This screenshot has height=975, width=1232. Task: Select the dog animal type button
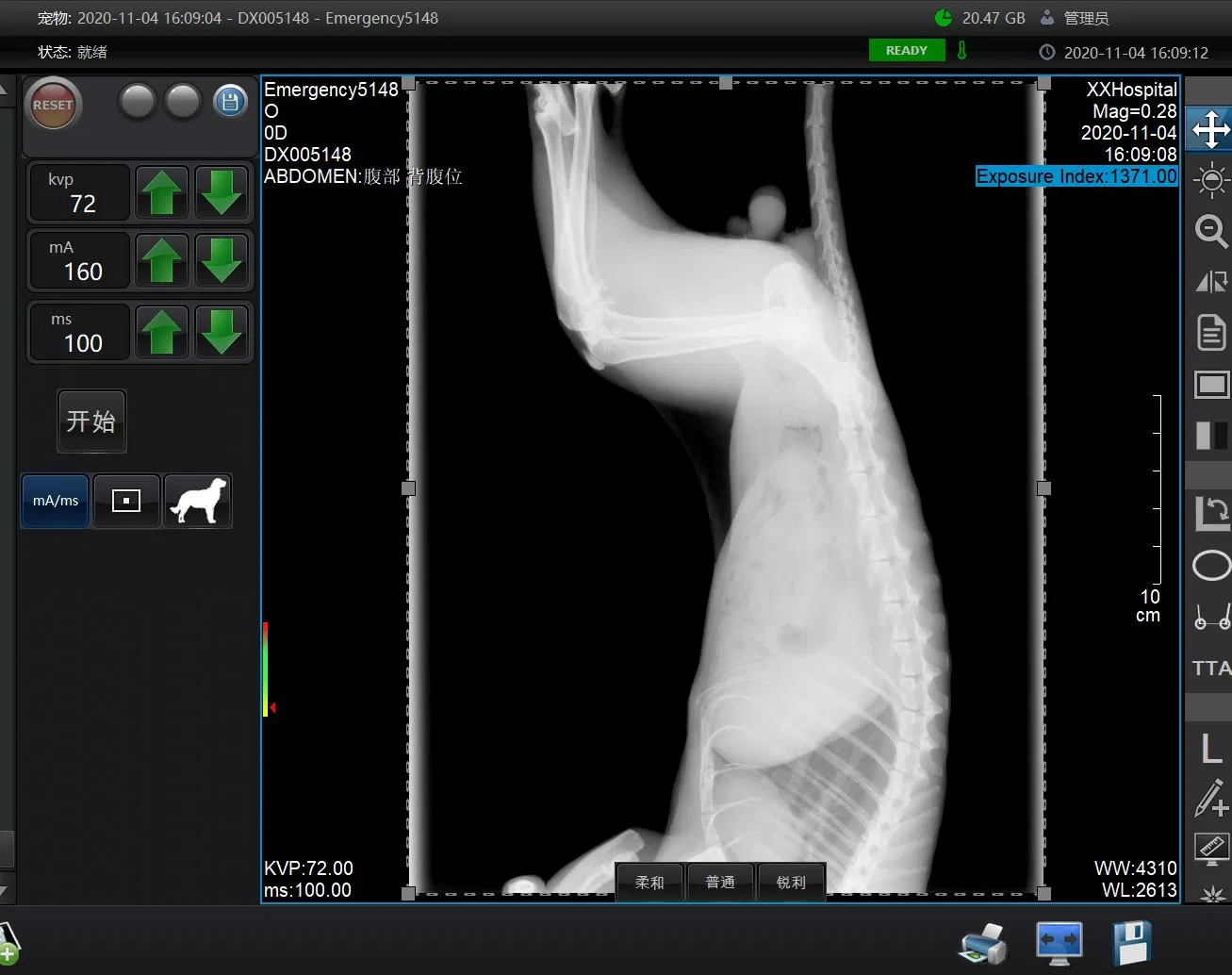(198, 501)
